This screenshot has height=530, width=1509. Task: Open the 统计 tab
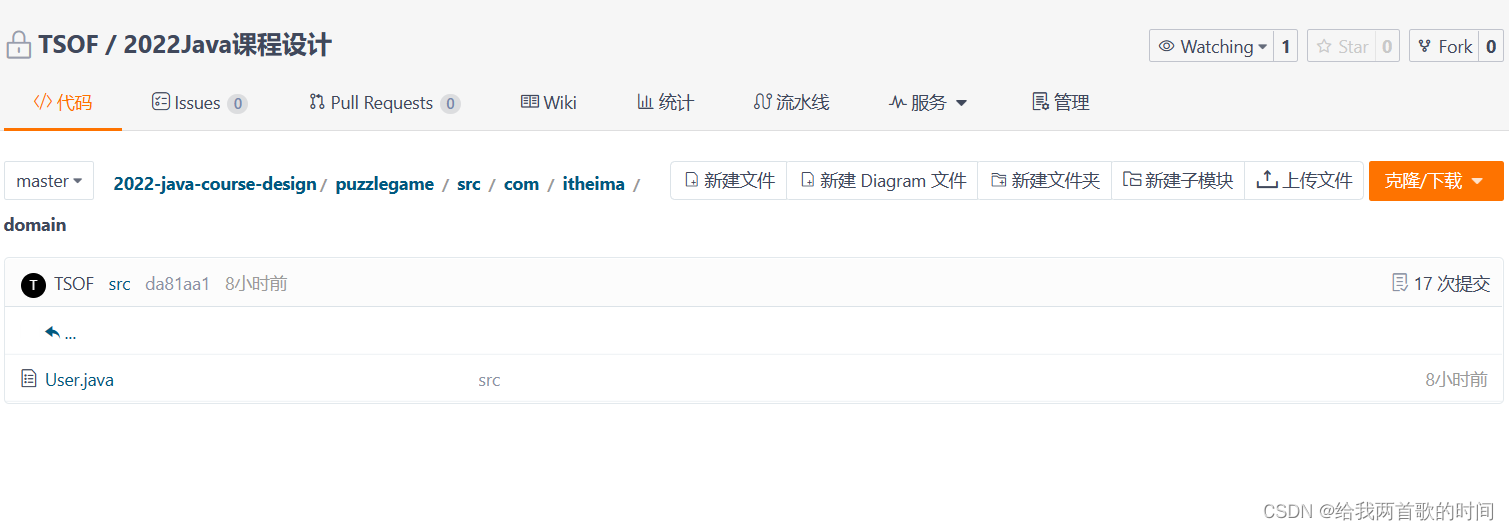coord(665,102)
